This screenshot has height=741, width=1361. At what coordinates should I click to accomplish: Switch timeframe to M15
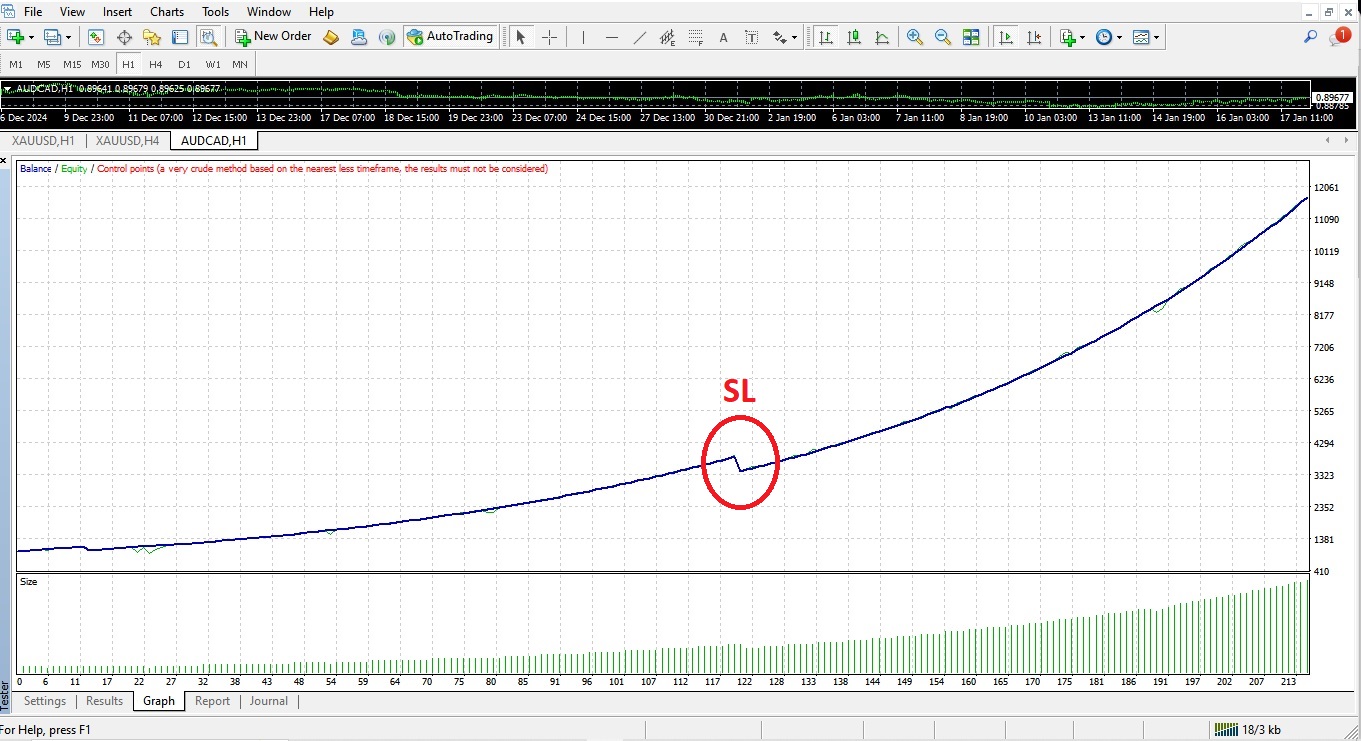point(72,64)
